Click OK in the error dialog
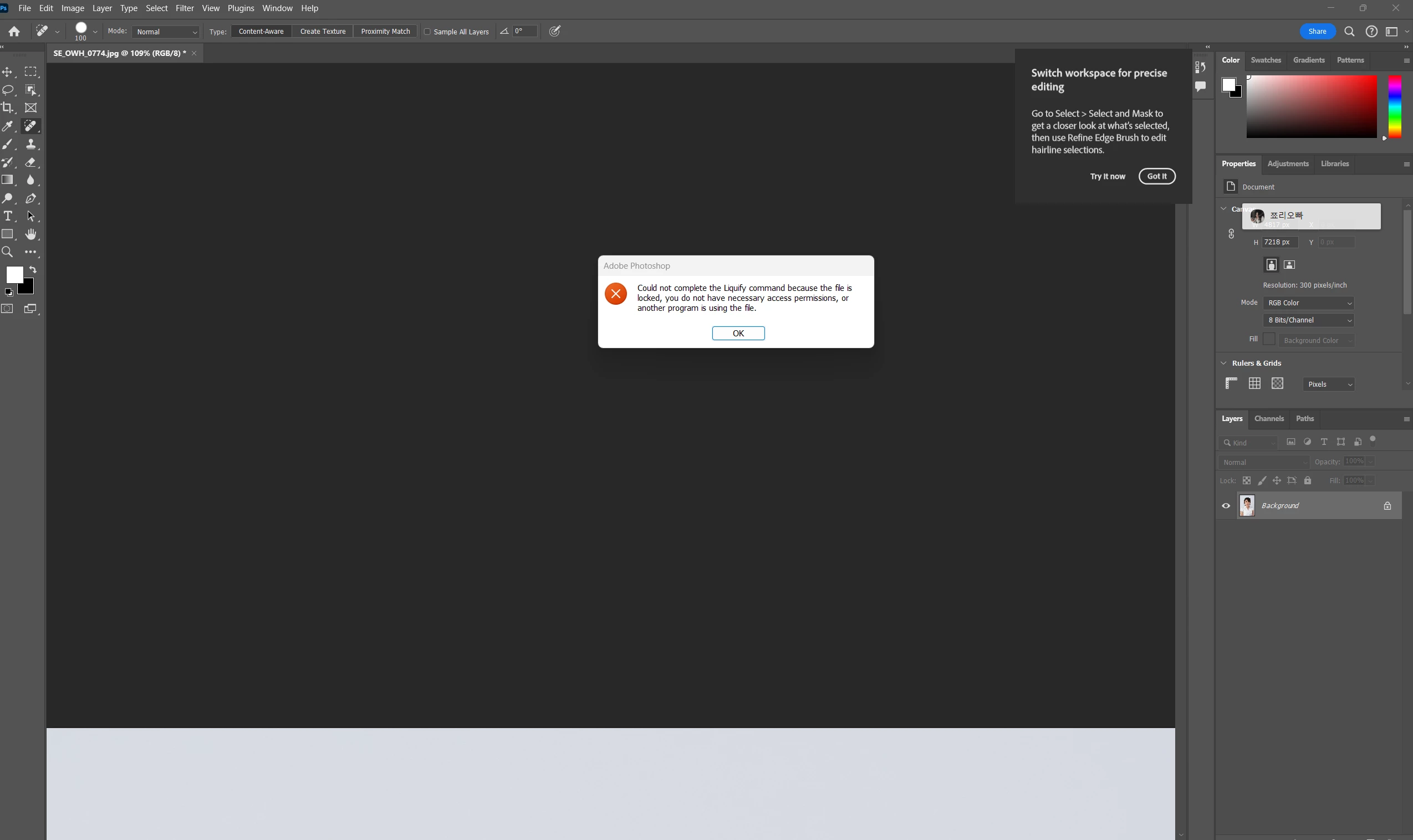The image size is (1413, 840). 738,333
